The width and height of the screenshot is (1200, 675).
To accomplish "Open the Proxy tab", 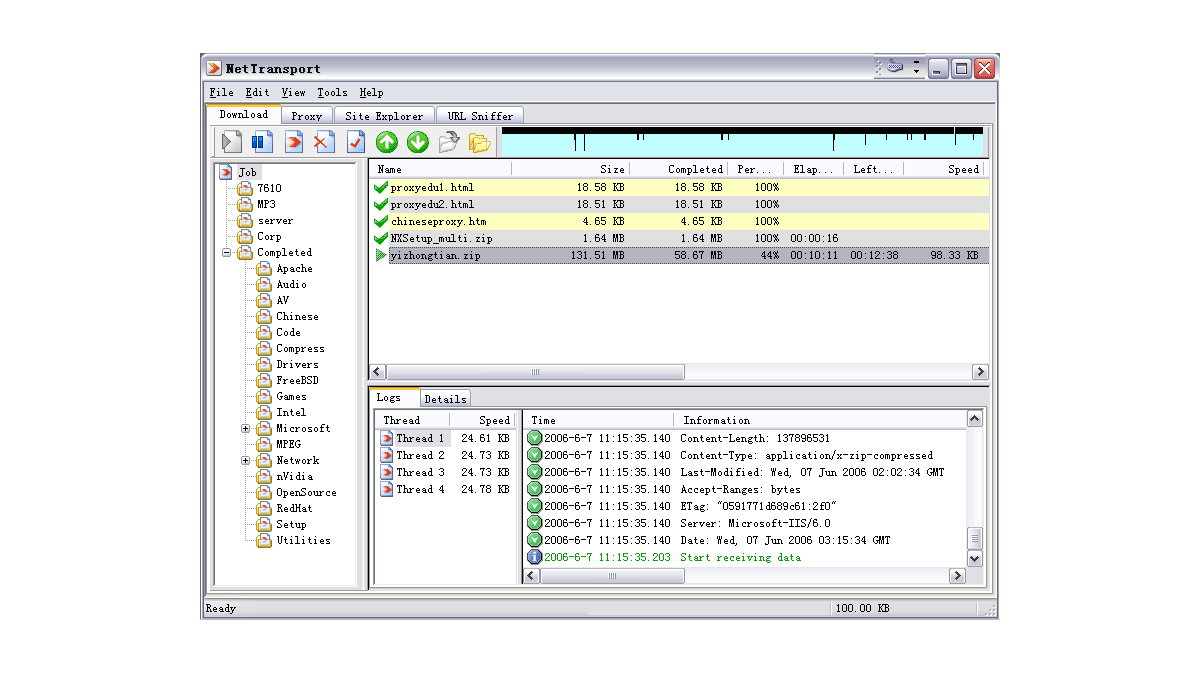I will coord(306,114).
